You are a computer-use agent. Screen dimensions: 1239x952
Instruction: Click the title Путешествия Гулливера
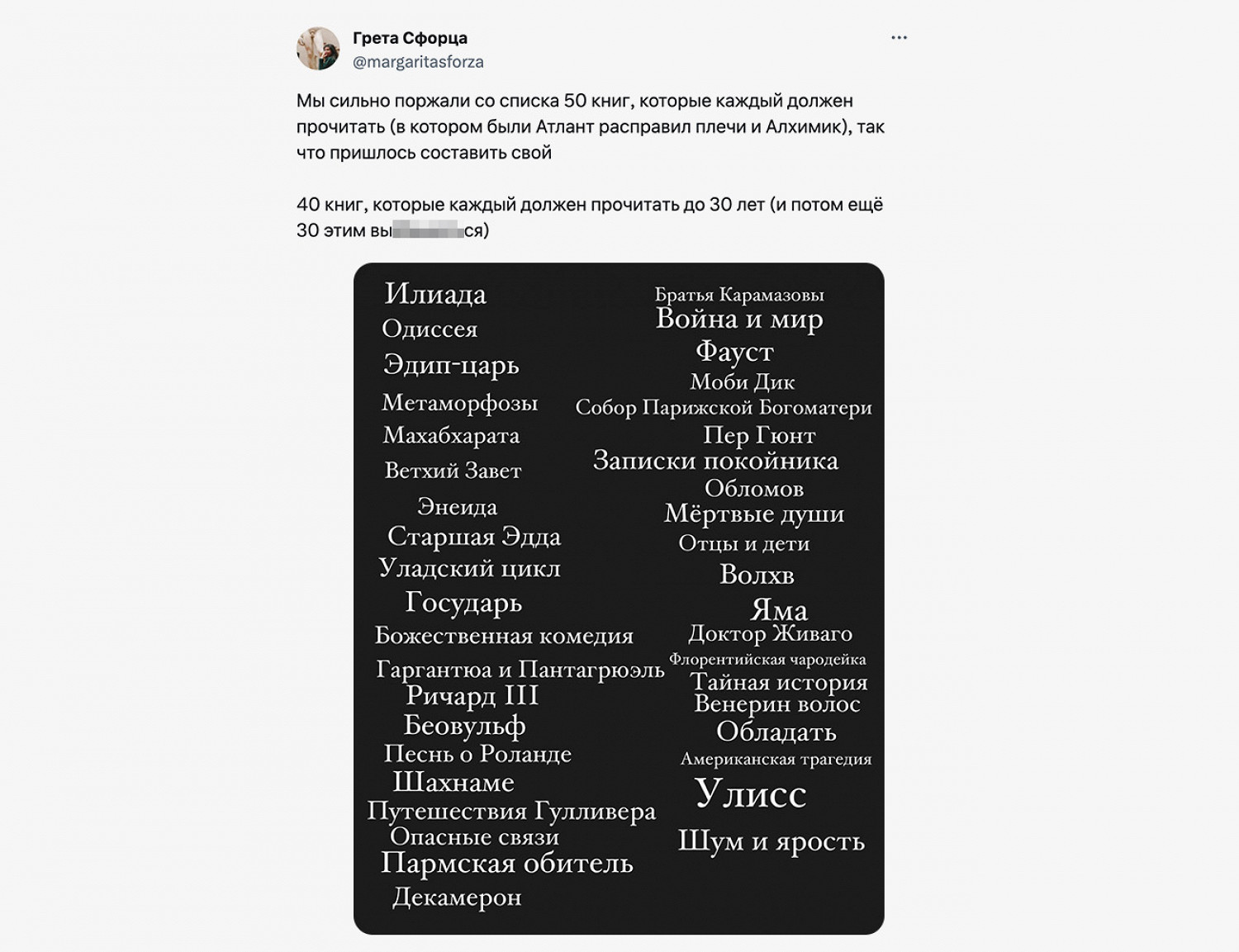(x=511, y=812)
